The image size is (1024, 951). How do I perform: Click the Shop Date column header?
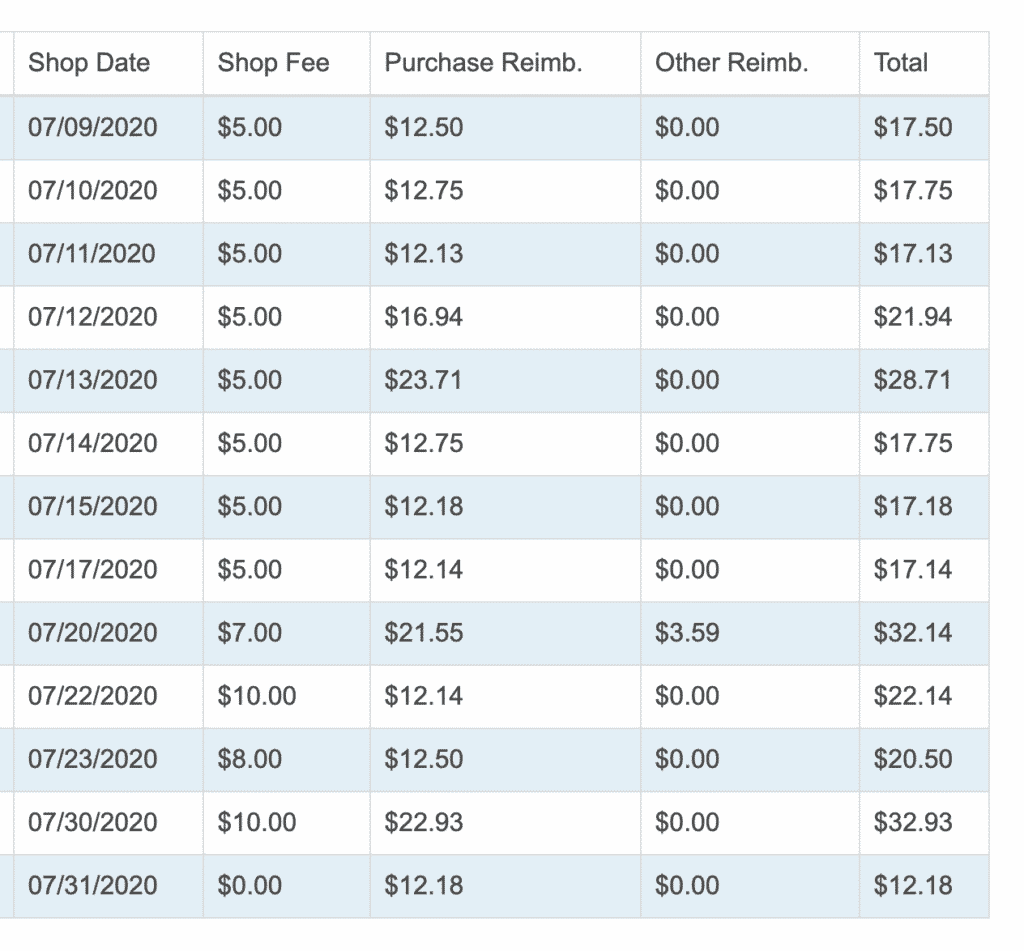tap(89, 63)
